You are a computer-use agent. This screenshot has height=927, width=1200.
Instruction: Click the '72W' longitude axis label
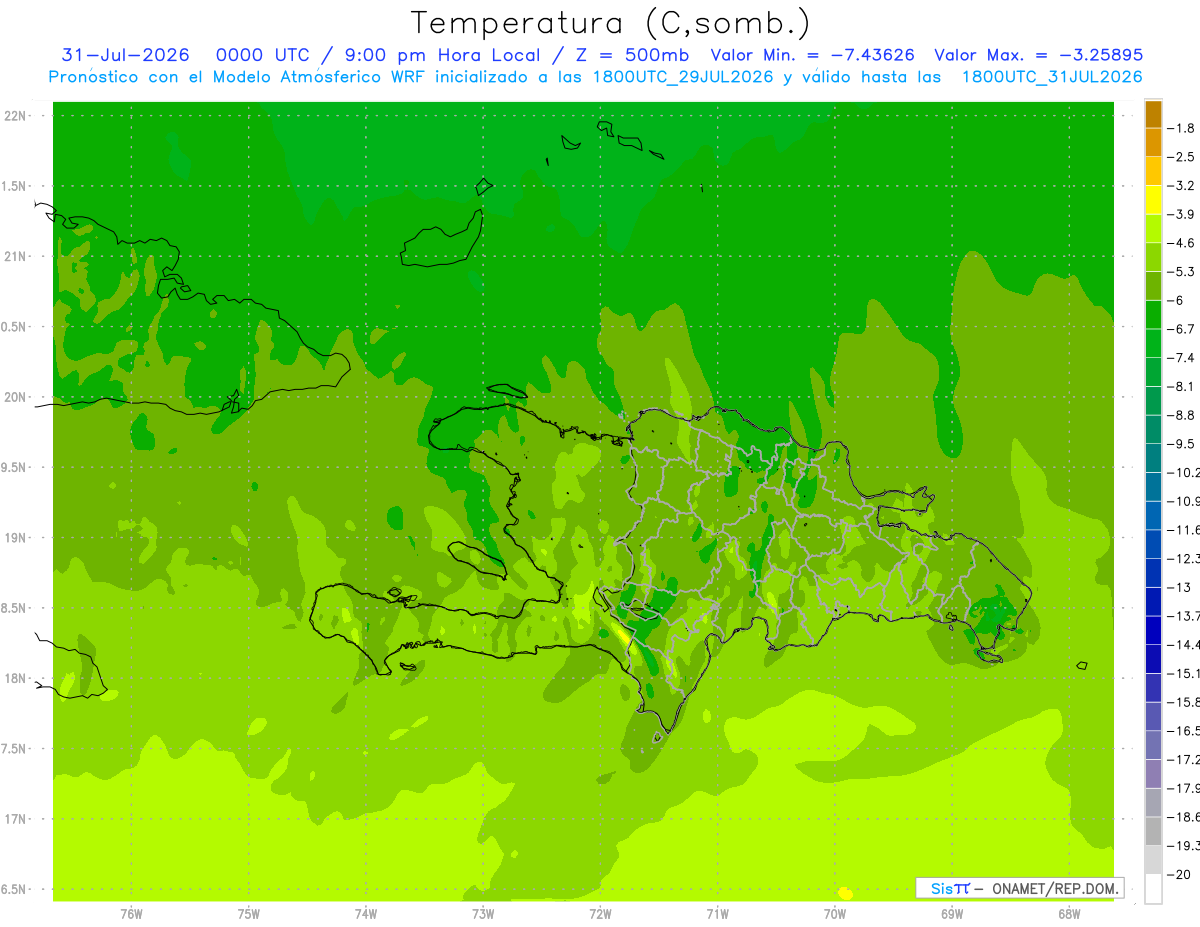[x=600, y=913]
